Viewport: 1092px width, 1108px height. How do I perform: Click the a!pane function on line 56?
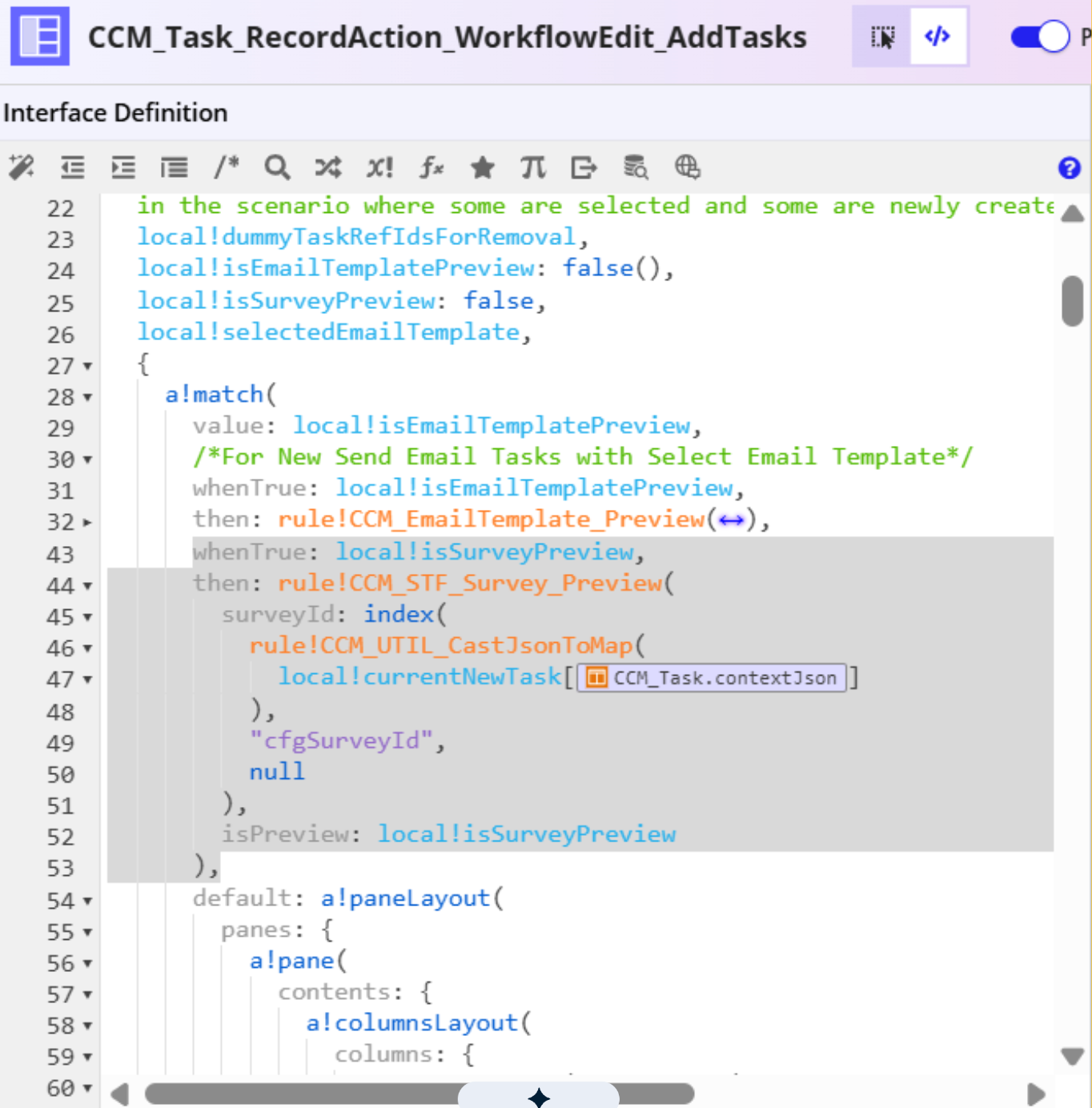291,961
